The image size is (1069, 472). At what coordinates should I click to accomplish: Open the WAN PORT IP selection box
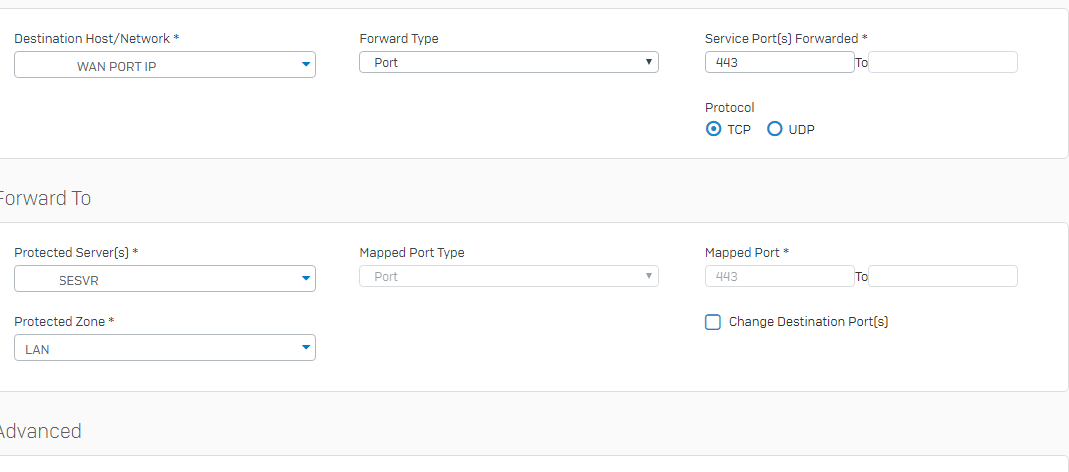[165, 65]
